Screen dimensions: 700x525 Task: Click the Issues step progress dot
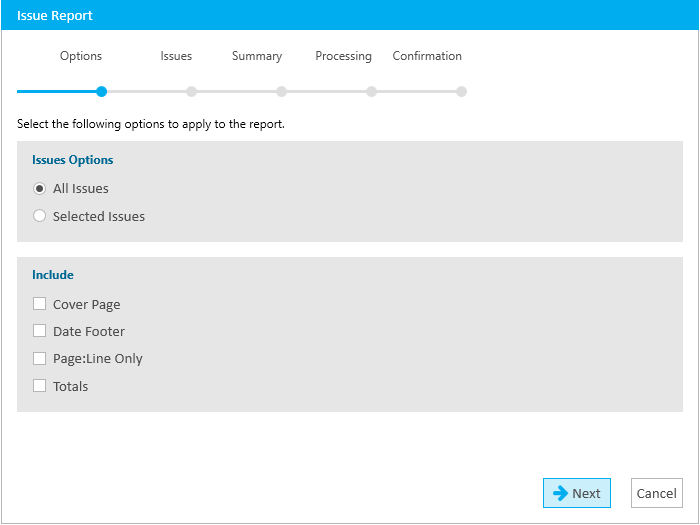click(x=192, y=92)
